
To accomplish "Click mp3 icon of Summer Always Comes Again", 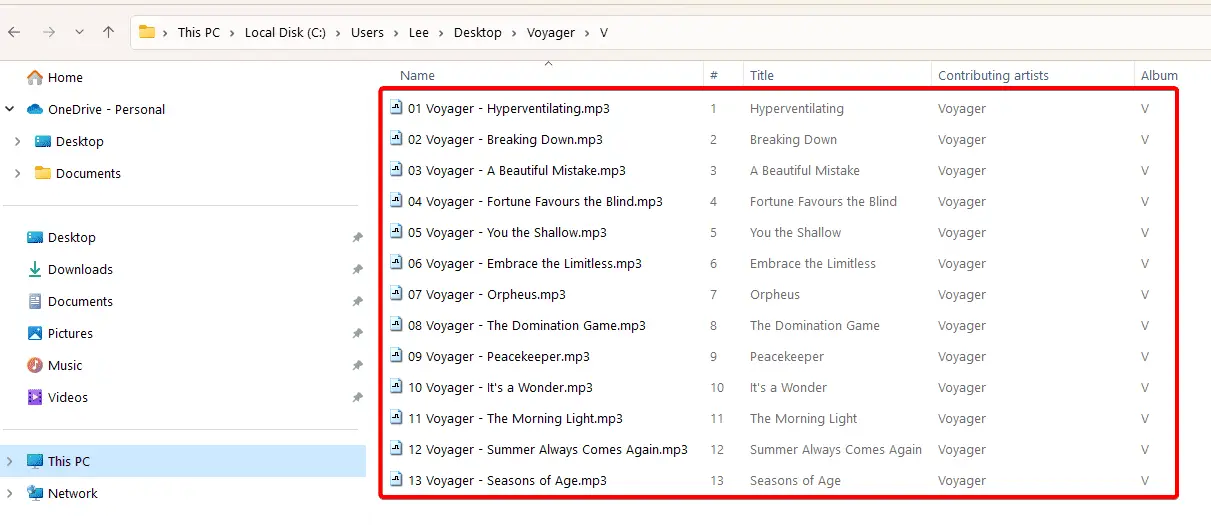I will 396,449.
